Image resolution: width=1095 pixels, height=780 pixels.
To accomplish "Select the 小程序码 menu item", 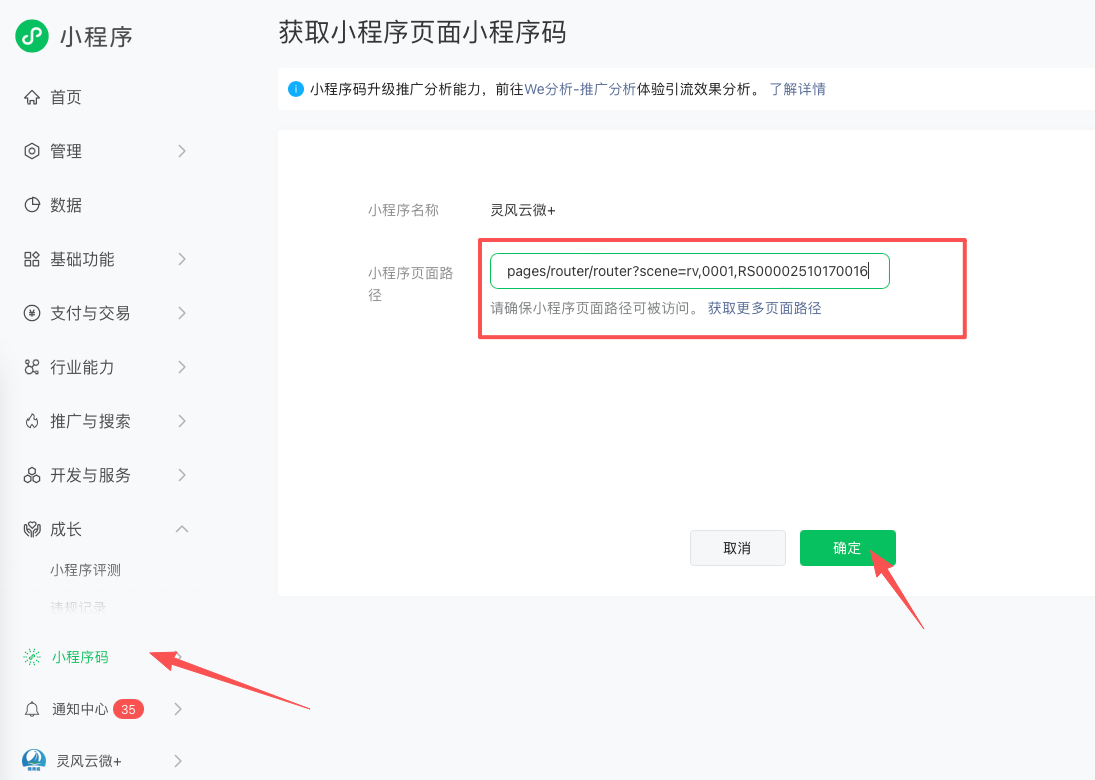I will (x=80, y=657).
